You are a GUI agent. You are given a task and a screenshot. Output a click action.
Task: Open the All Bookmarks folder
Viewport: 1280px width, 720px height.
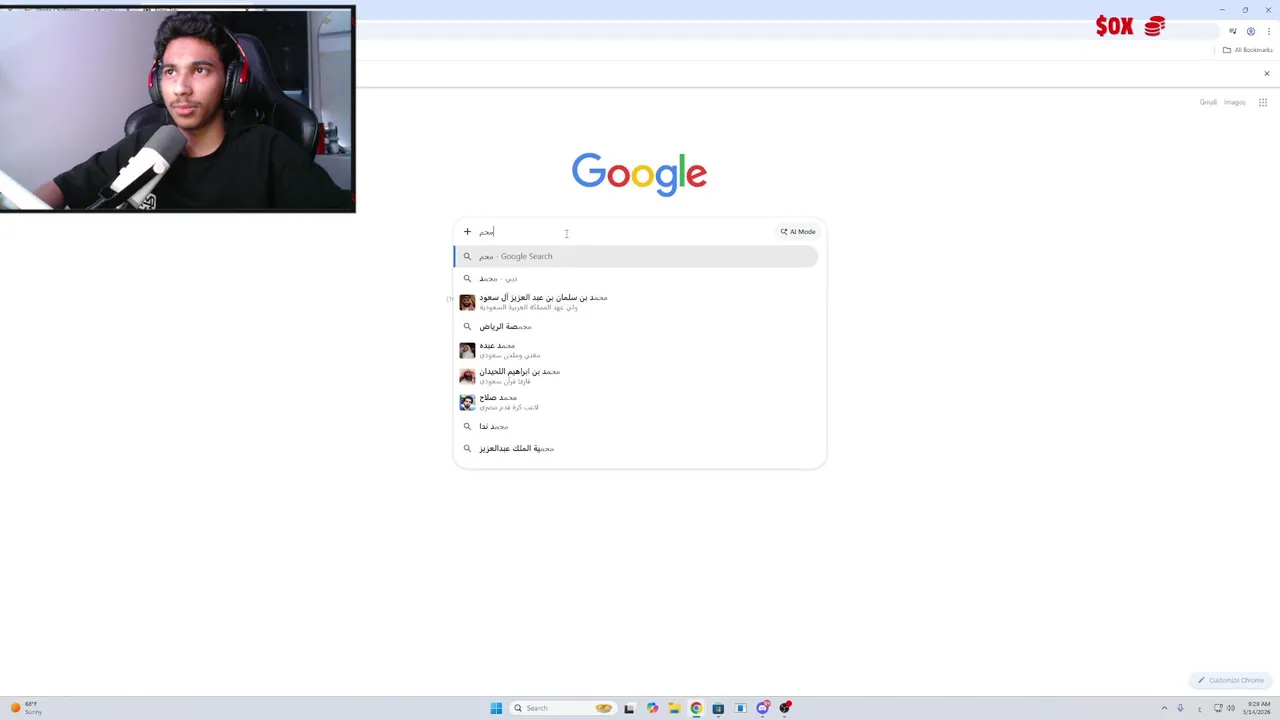point(1247,50)
